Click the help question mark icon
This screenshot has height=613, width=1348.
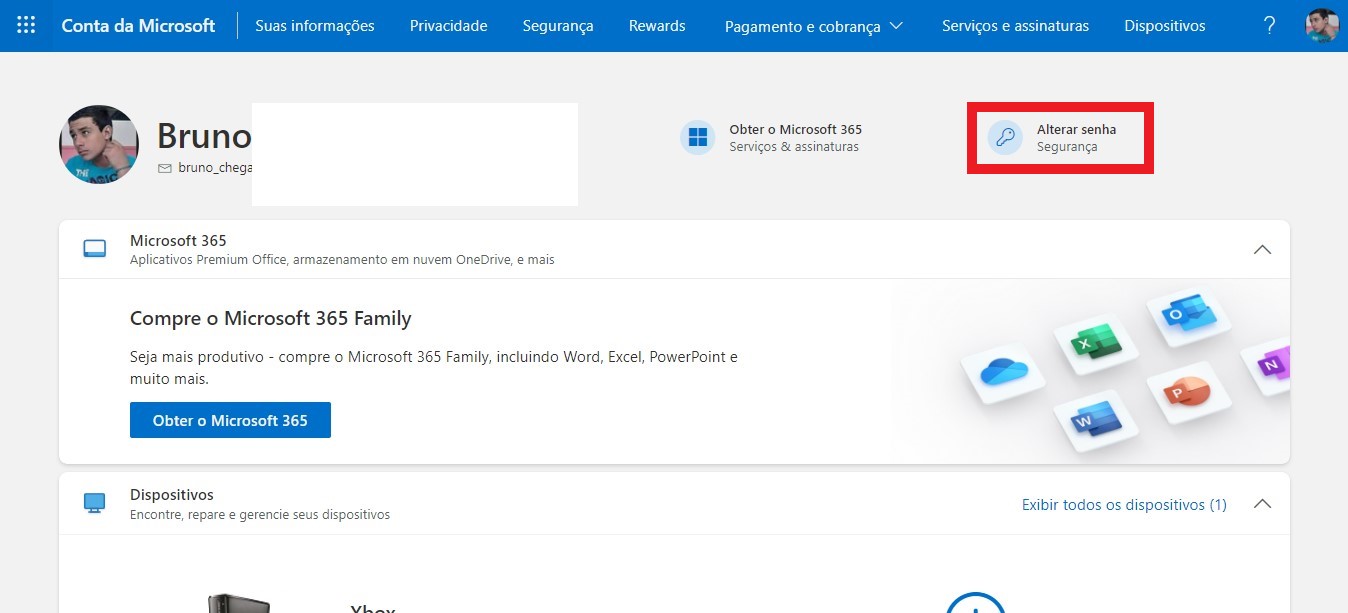click(1269, 26)
